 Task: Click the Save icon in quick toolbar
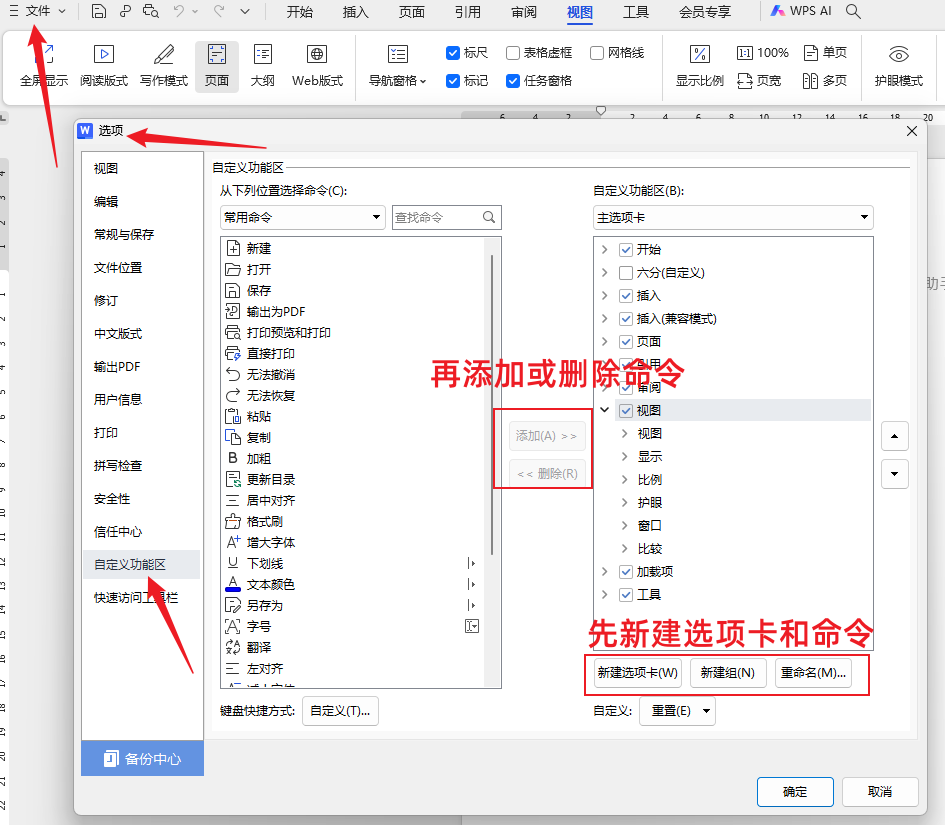coord(99,11)
